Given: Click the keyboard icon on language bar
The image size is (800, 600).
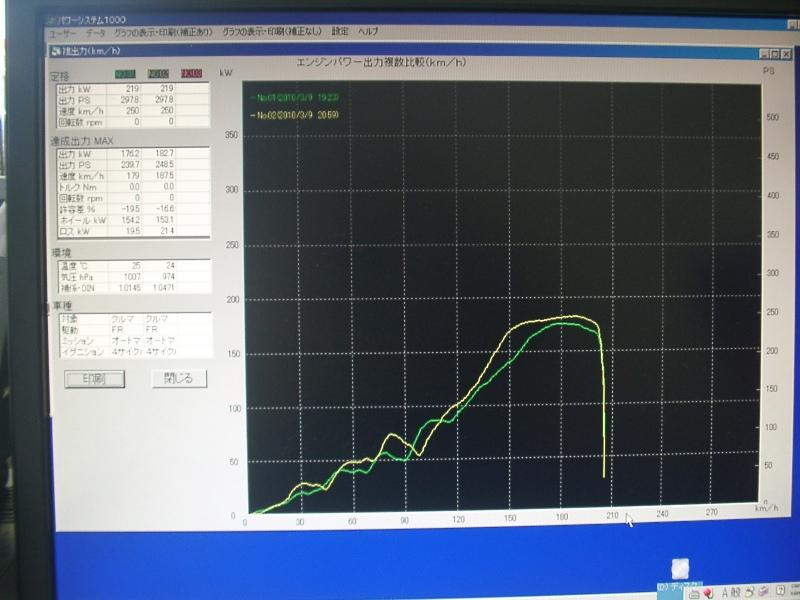Looking at the screenshot, I should (694, 594).
